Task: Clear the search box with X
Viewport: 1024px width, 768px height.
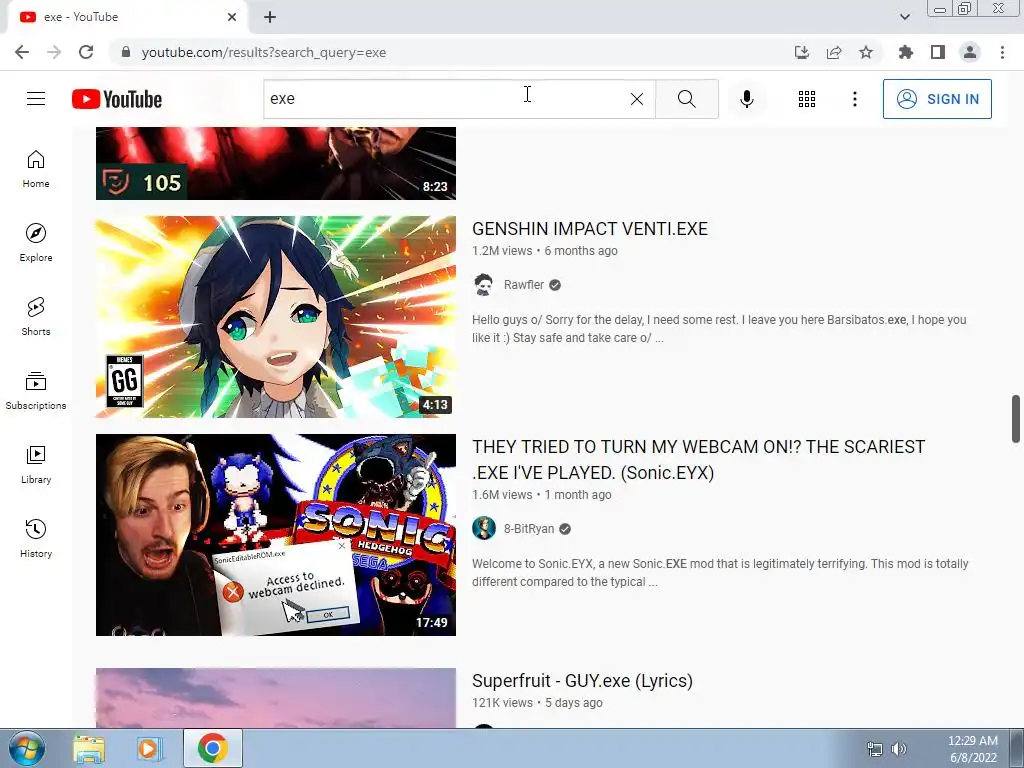Action: coord(637,99)
